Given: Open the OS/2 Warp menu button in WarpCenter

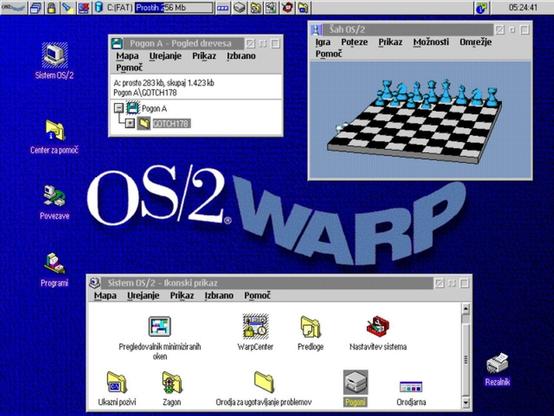Looking at the screenshot, I should tap(13, 7).
